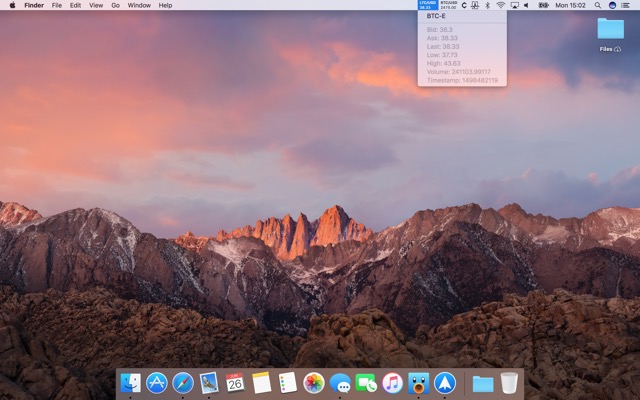This screenshot has width=640, height=400.
Task: Open the BTC/USD ticker menu
Action: 448,5
